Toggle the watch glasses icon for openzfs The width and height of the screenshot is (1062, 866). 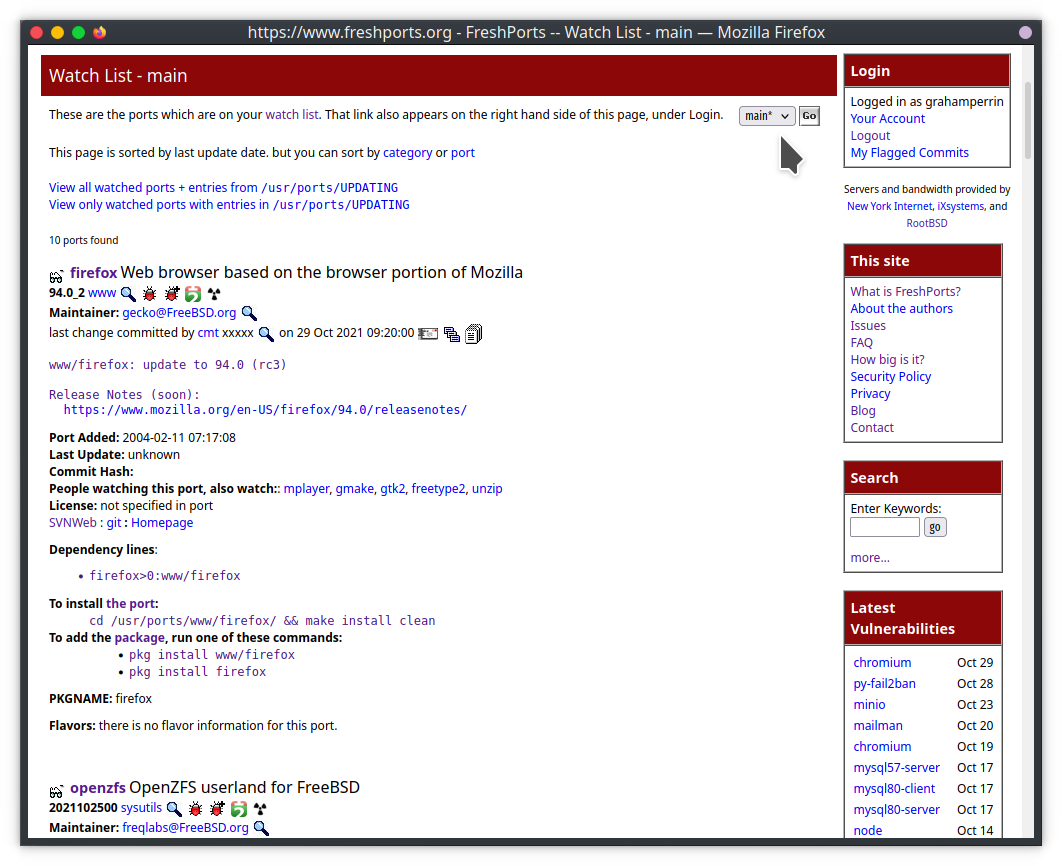point(57,790)
